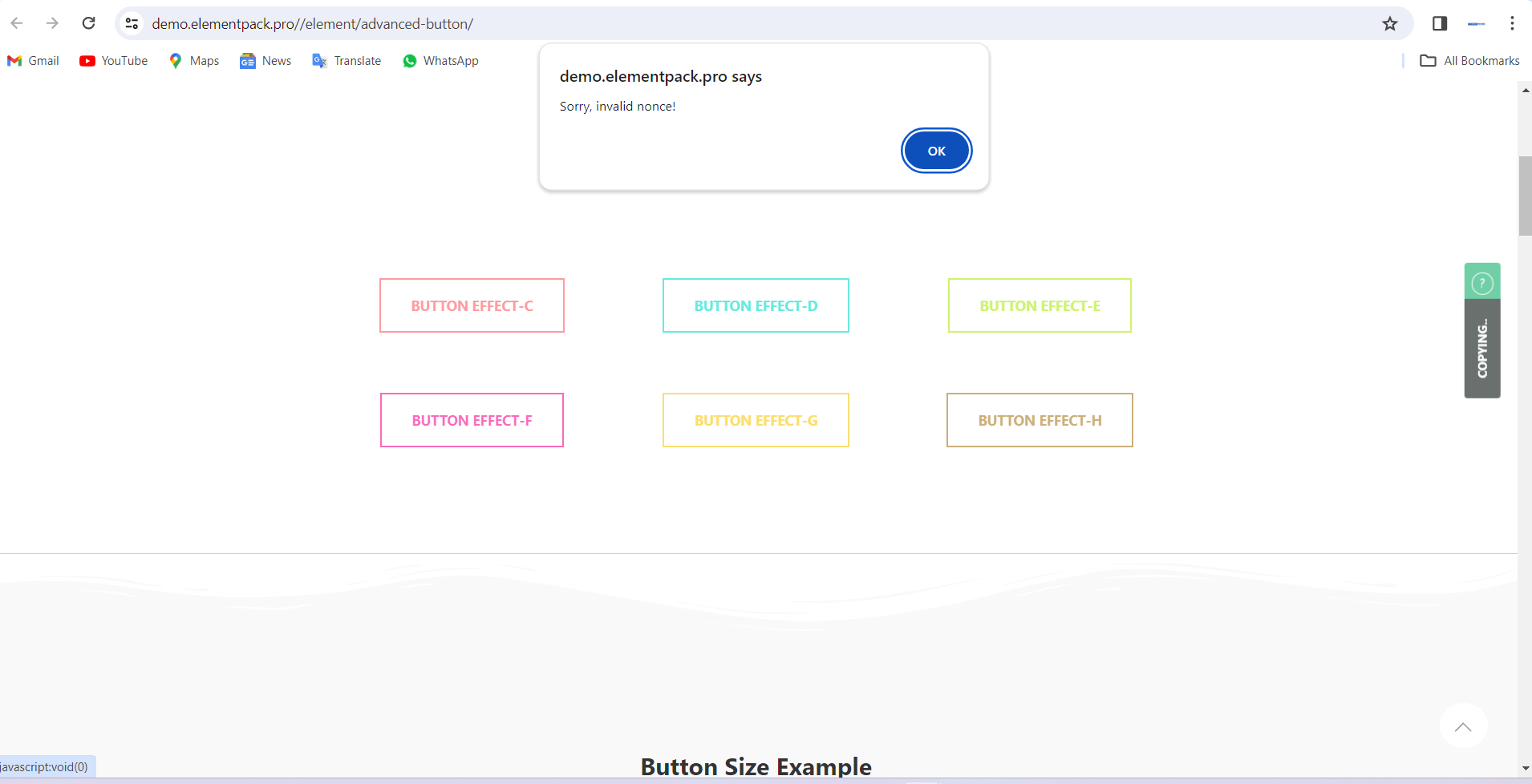Reload the page with the refresh icon
Viewport: 1532px width, 784px height.
(x=89, y=23)
